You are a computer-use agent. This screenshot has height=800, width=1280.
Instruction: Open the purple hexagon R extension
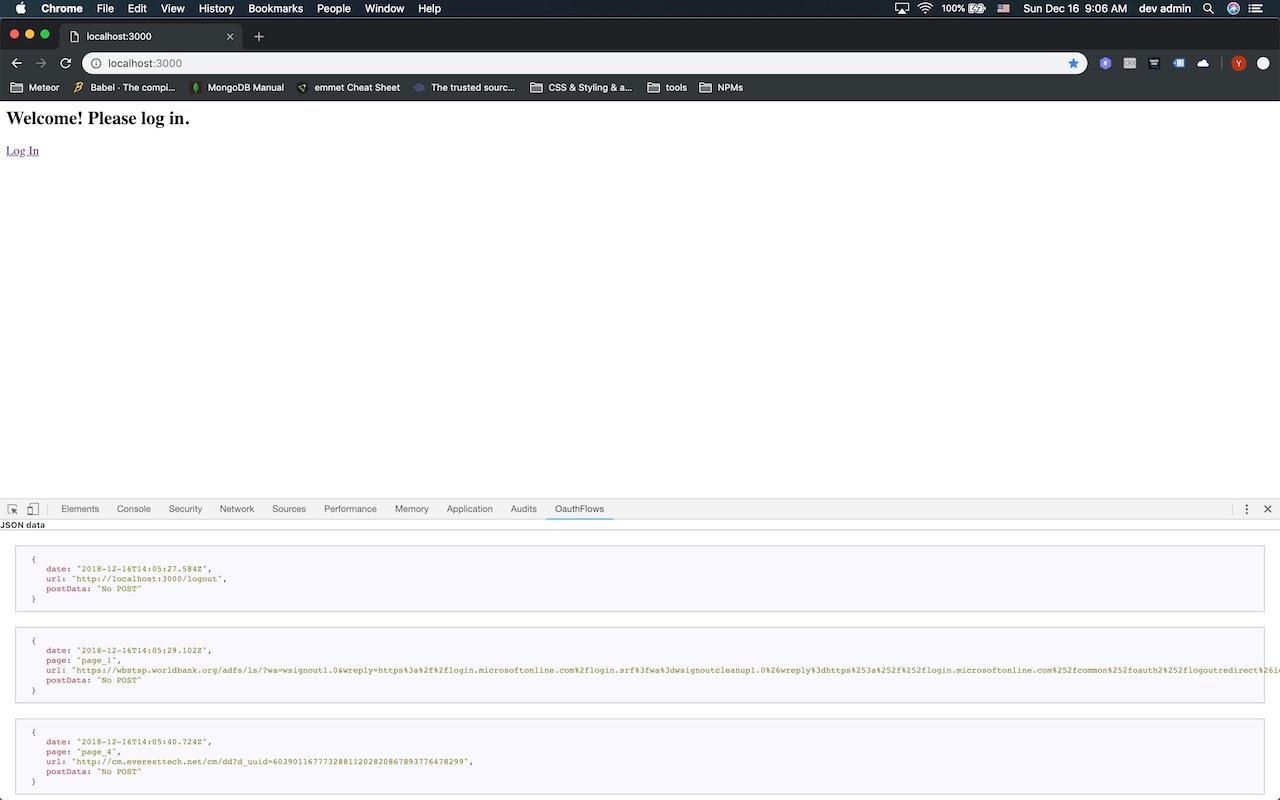(x=1105, y=63)
